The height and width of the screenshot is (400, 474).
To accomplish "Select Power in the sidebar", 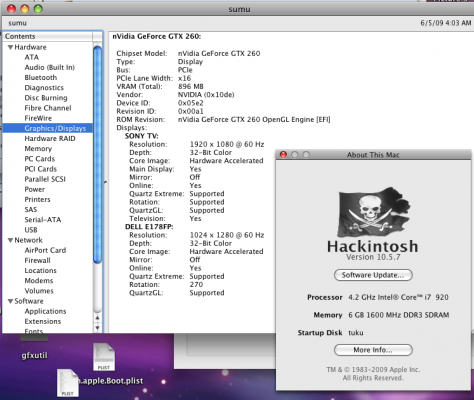I will click(x=35, y=189).
